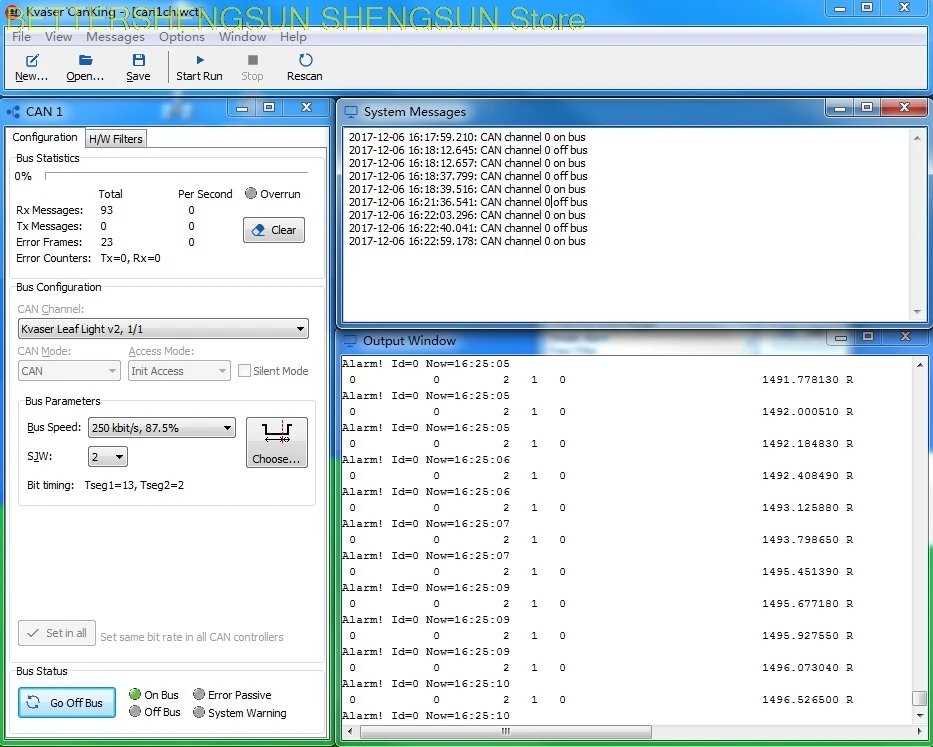Close the Output Window

pyautogui.click(x=905, y=337)
